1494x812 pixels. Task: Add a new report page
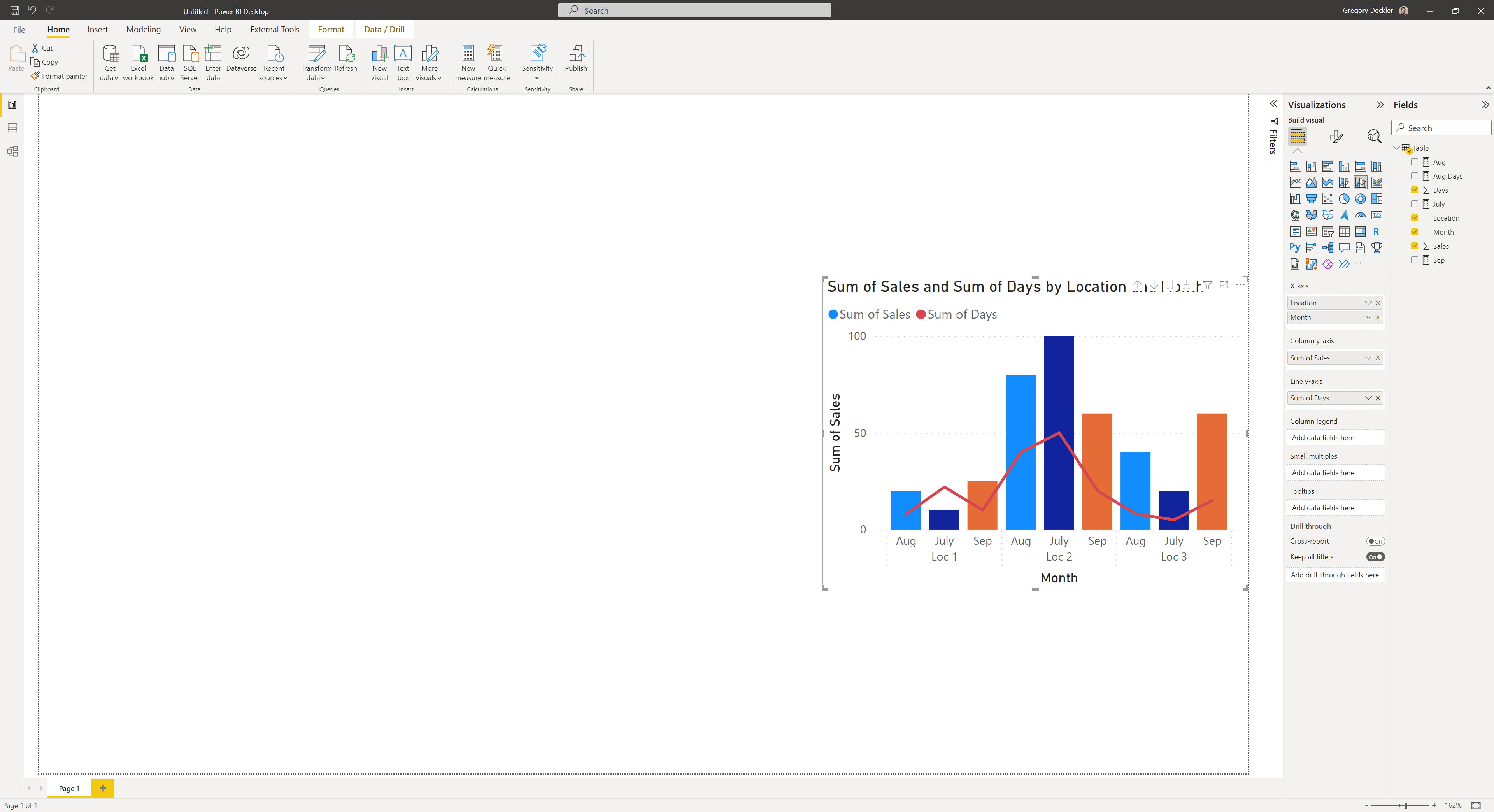[x=103, y=788]
